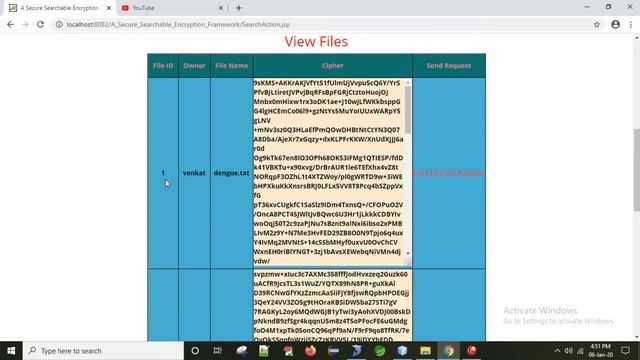Image resolution: width=640 pixels, height=360 pixels.
Task: Click the Send Request column header
Action: tap(449, 66)
